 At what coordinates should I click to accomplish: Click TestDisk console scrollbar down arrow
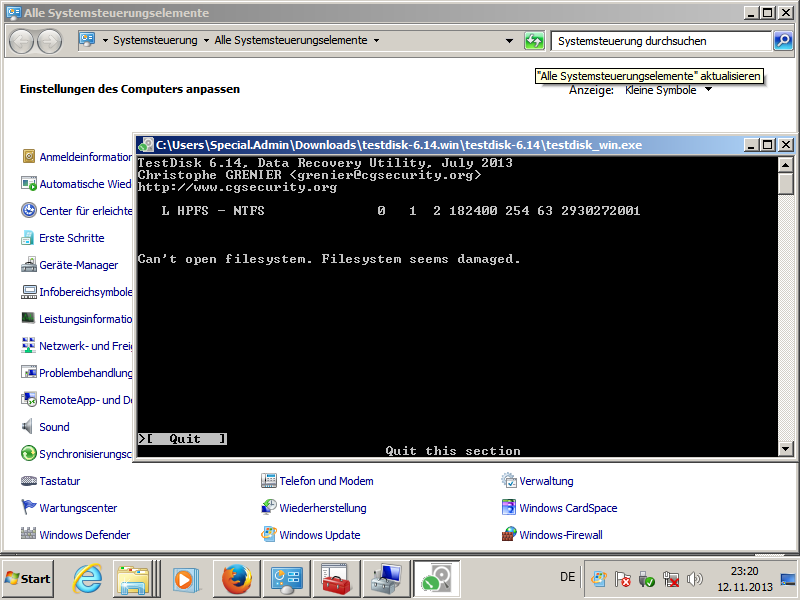tap(785, 449)
